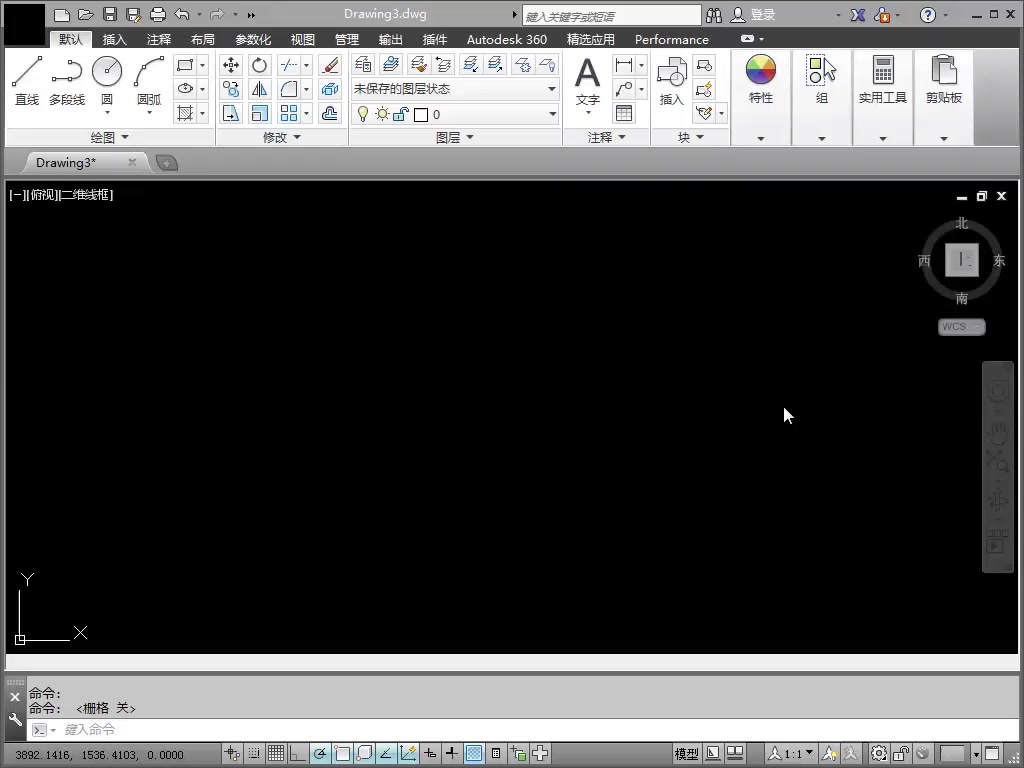
Task: Click the Model (模型) status bar button
Action: coord(686,754)
